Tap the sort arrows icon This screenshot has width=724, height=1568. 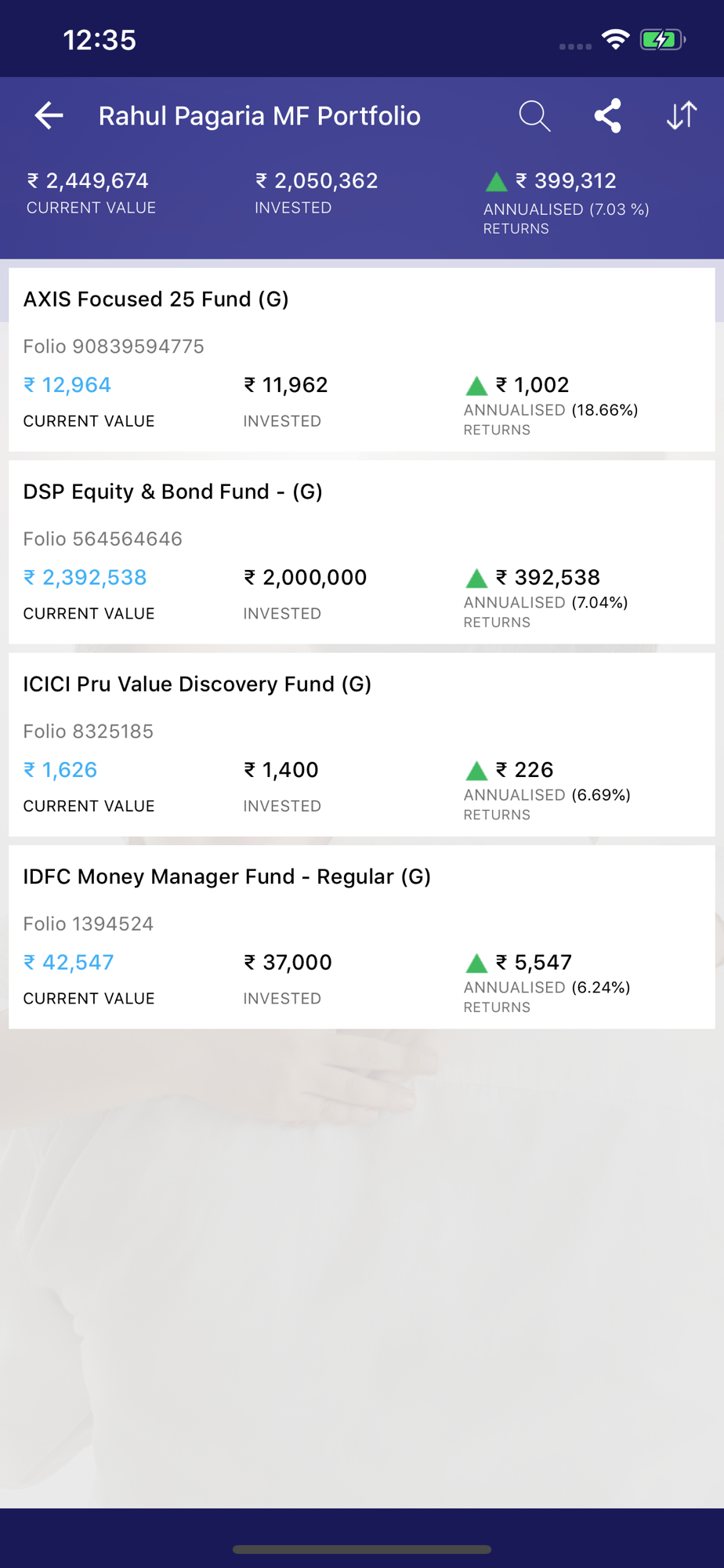[x=682, y=116]
